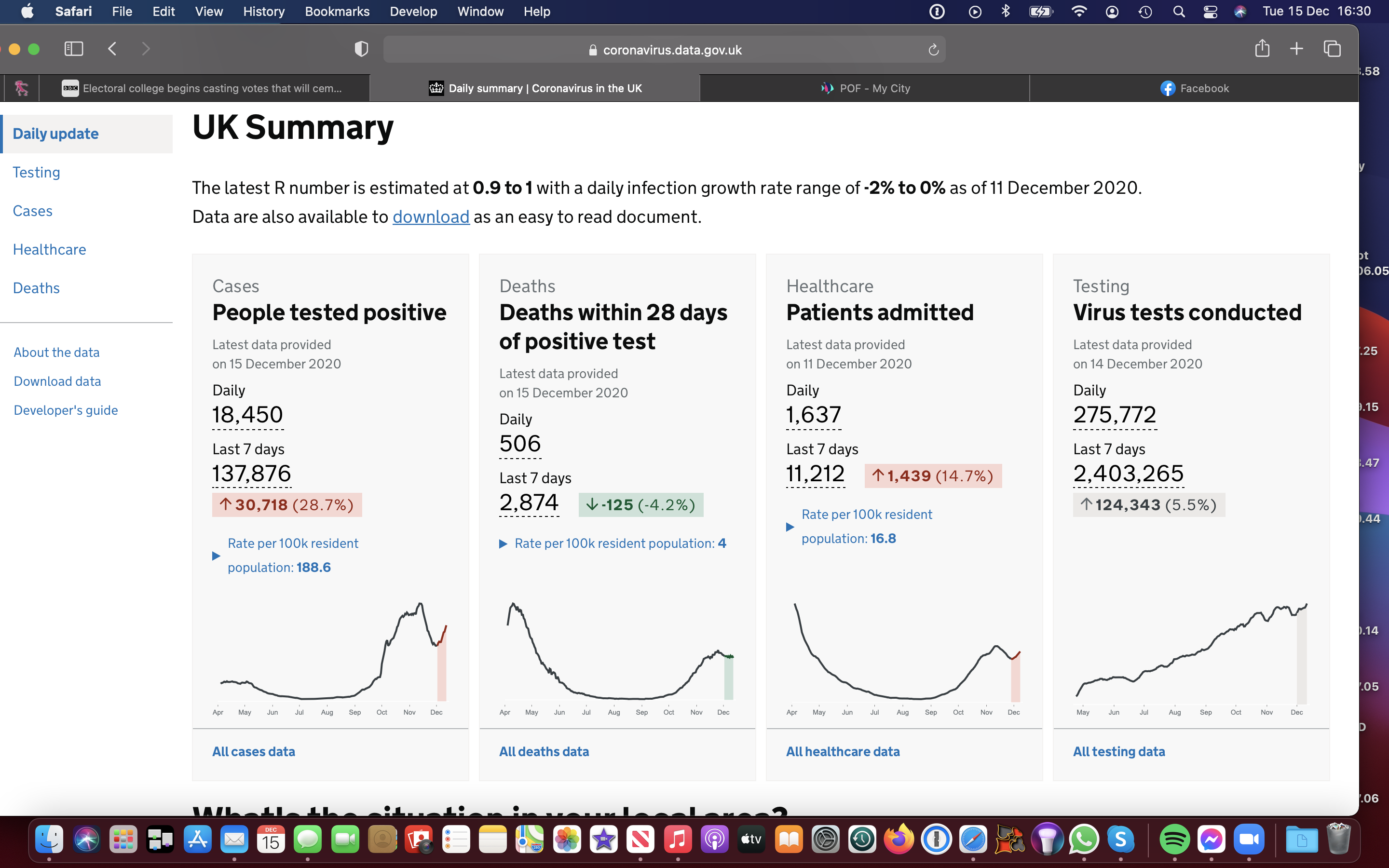The image size is (1389, 868).
Task: Switch to the POF - My City tab
Action: [865, 88]
